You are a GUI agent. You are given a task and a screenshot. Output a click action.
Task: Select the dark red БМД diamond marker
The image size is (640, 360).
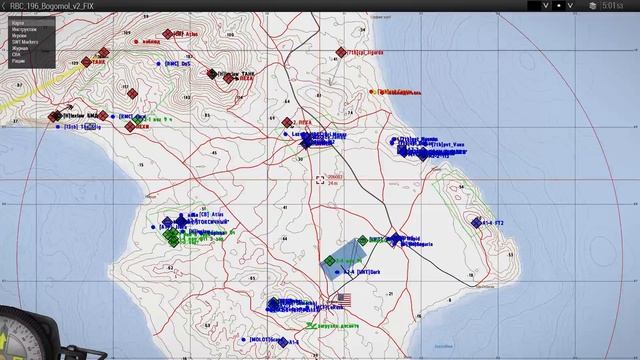[54, 116]
